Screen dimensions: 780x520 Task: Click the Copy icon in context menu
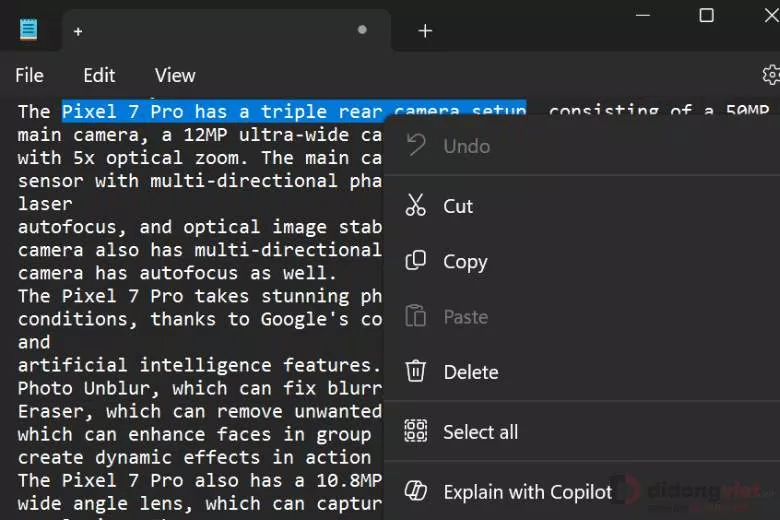(415, 261)
